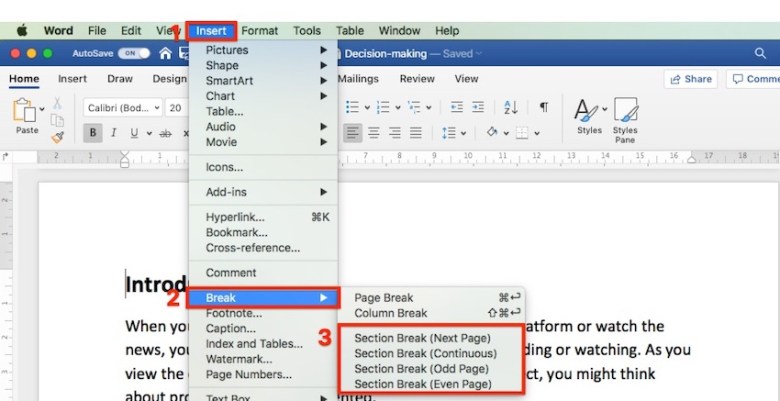Click the Decrease Indent icon
This screenshot has width=780, height=401.
(x=457, y=107)
